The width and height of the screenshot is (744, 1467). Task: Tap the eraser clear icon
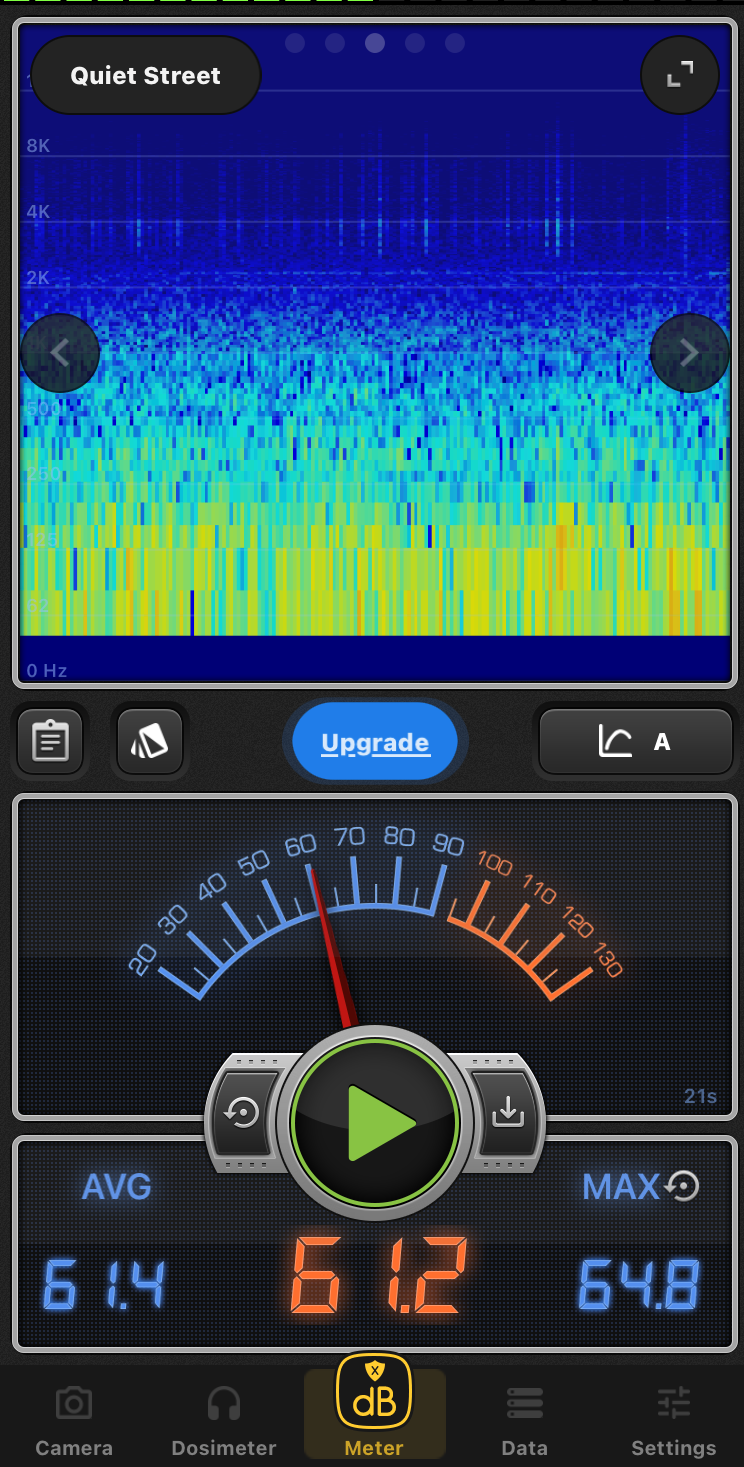click(x=150, y=742)
